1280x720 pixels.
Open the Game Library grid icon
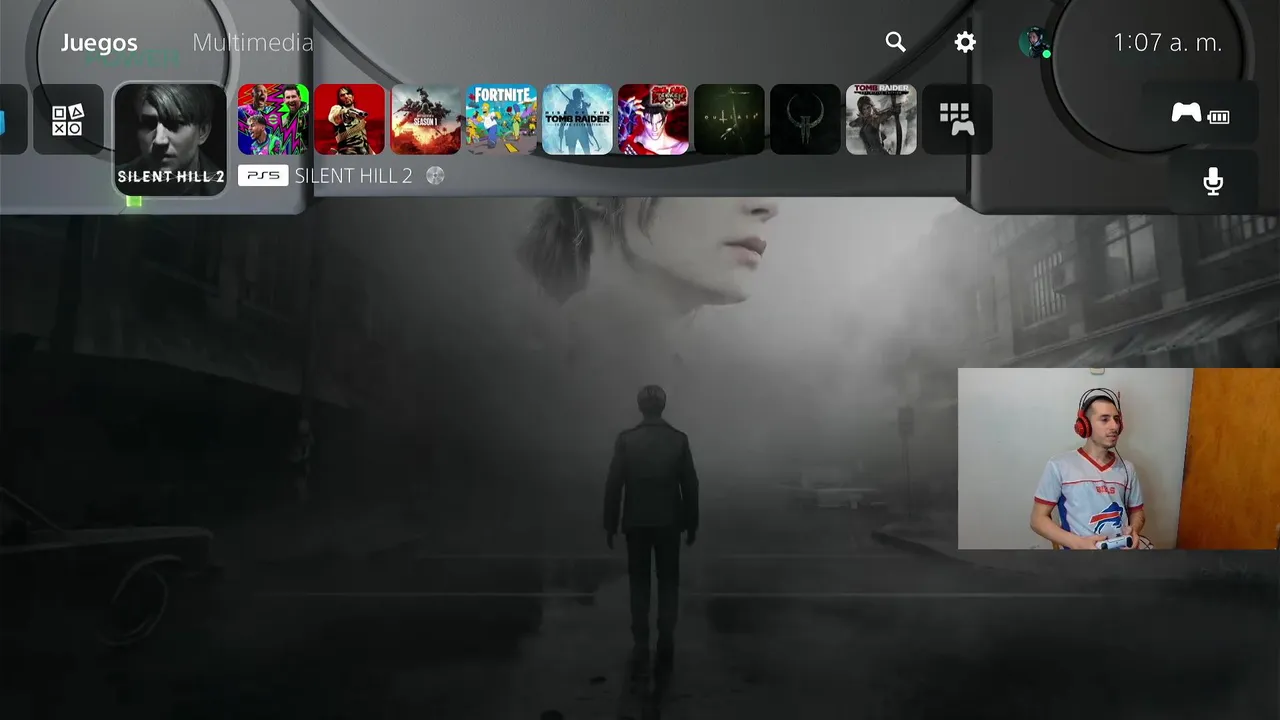957,119
